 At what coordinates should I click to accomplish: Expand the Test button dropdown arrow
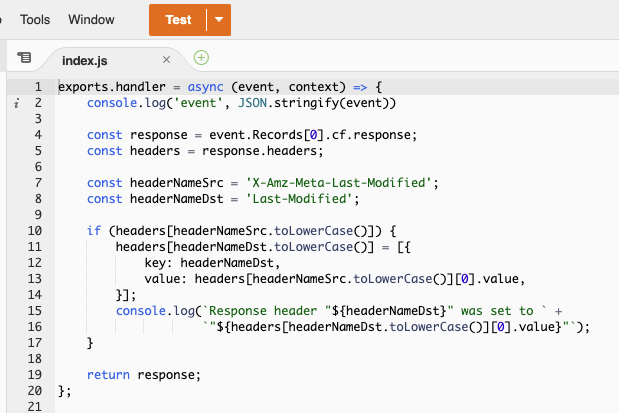pyautogui.click(x=218, y=20)
